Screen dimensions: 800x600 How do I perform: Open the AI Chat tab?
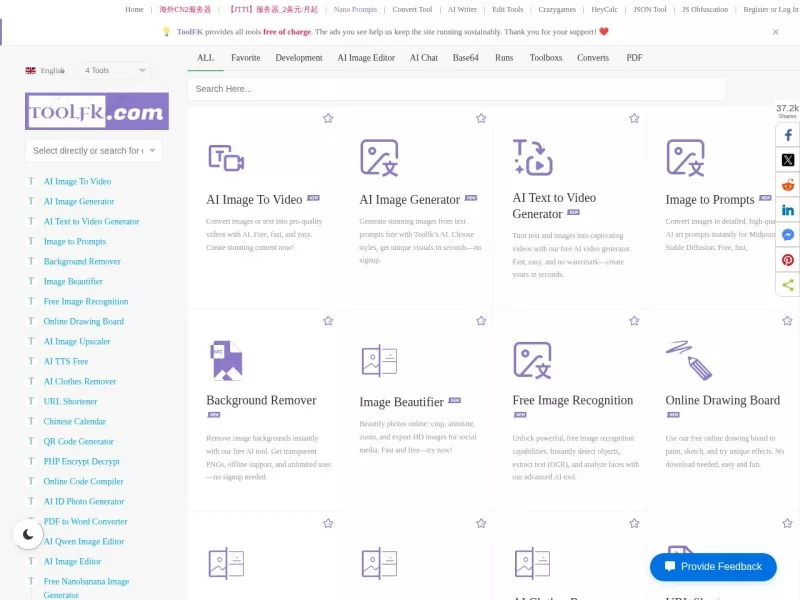click(x=424, y=58)
